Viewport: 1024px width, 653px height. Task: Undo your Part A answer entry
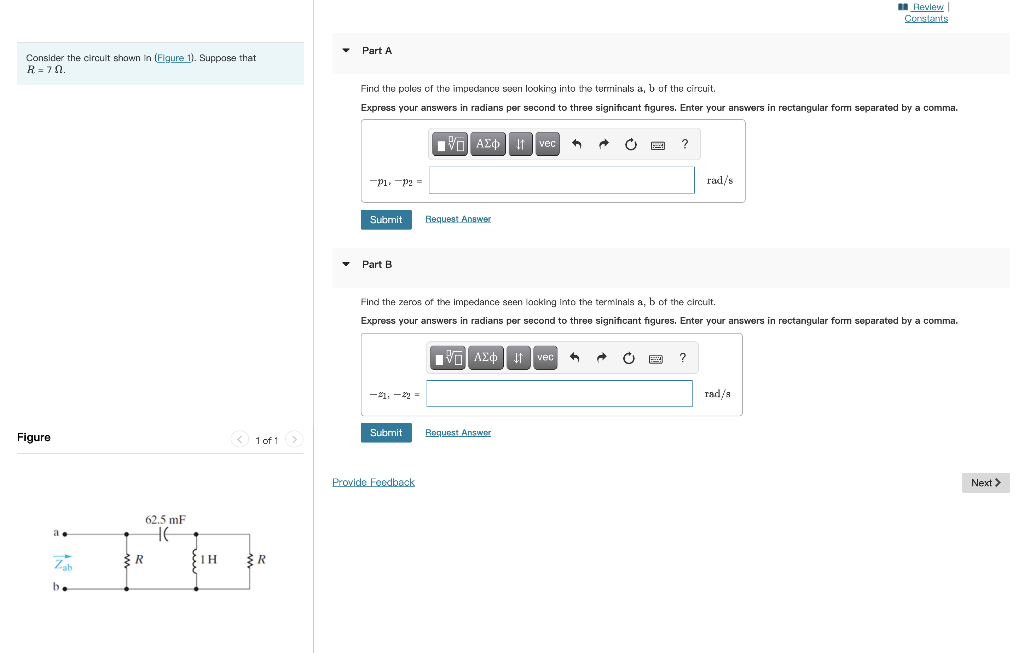[575, 143]
